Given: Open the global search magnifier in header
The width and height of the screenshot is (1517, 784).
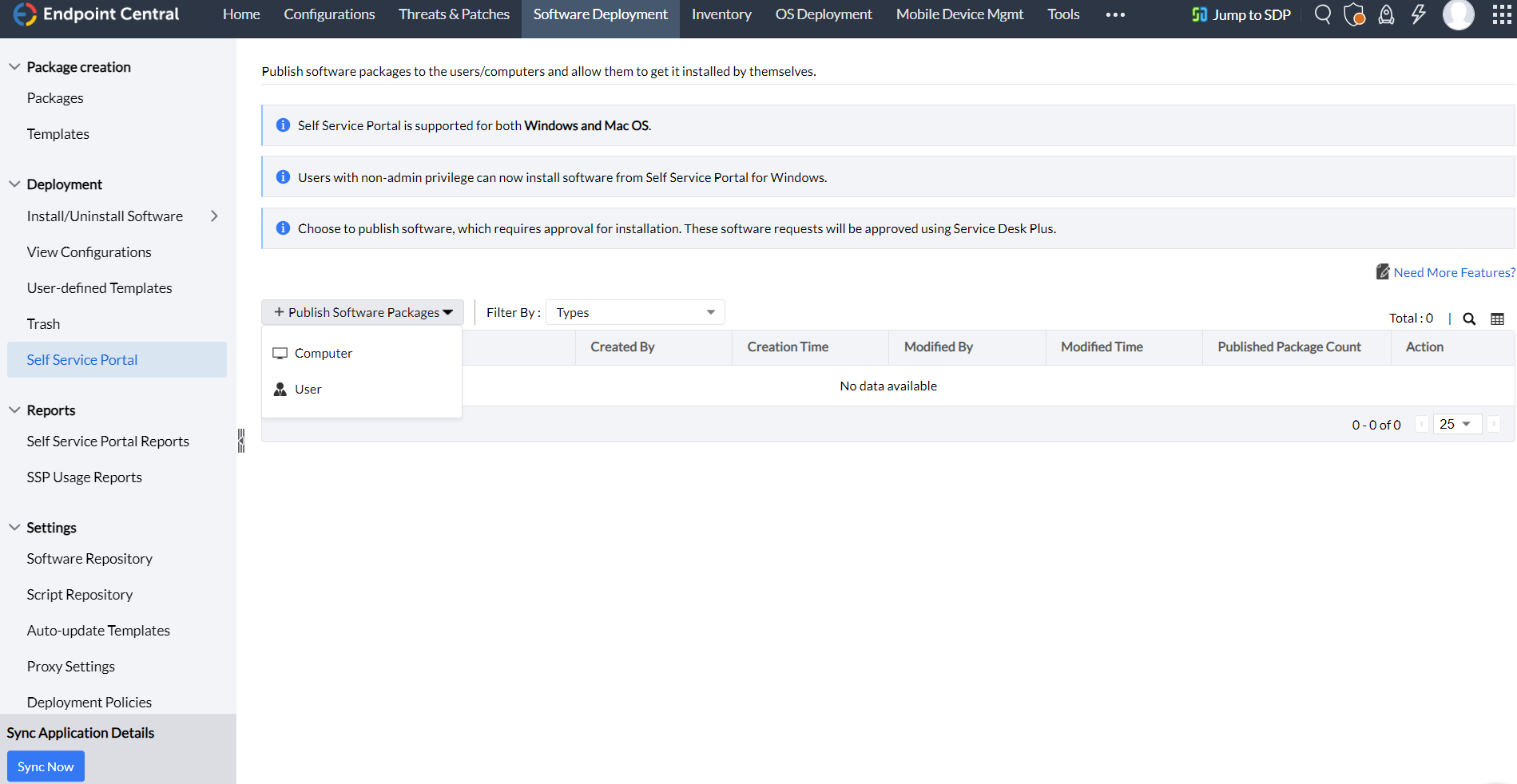Looking at the screenshot, I should [1323, 14].
